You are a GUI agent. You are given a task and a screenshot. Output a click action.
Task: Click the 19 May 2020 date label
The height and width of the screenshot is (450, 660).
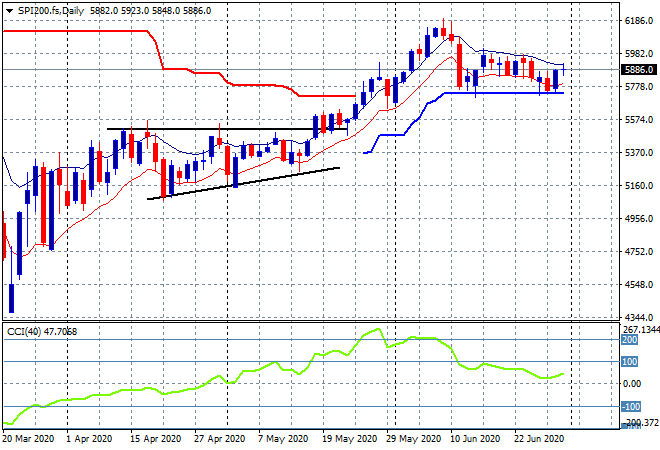pos(349,439)
